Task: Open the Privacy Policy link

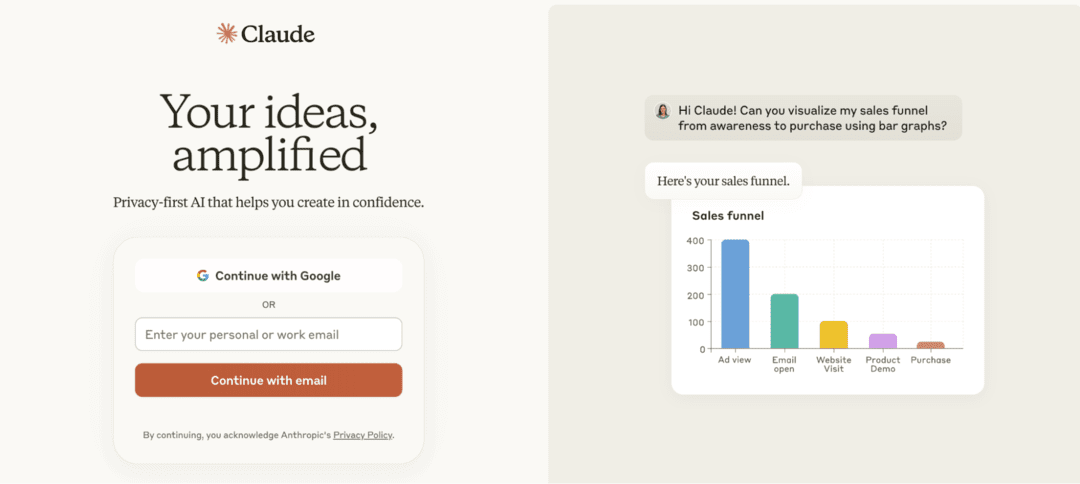Action: coord(362,435)
